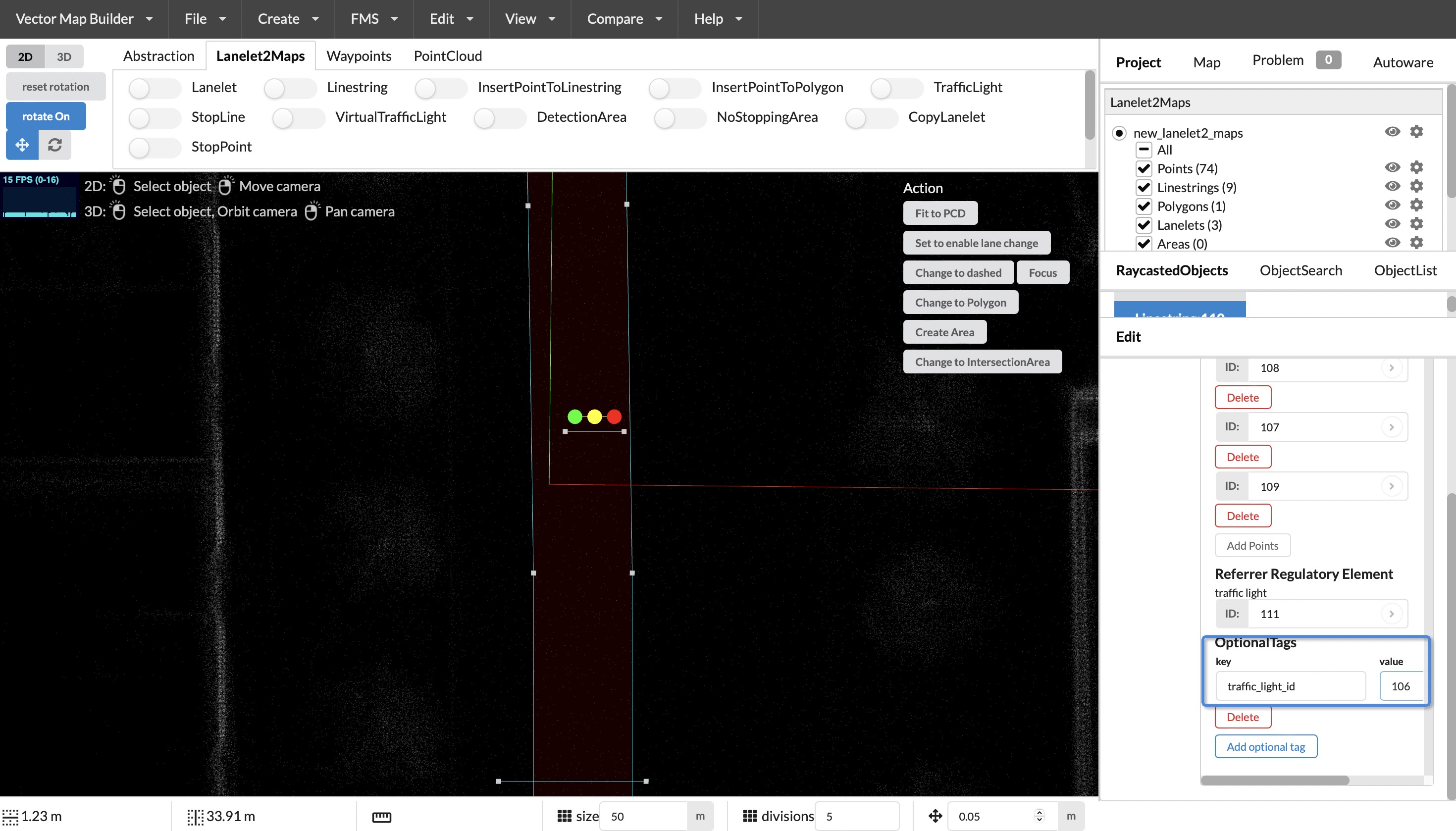
Task: Switch to the Waypoints tab
Action: (359, 56)
